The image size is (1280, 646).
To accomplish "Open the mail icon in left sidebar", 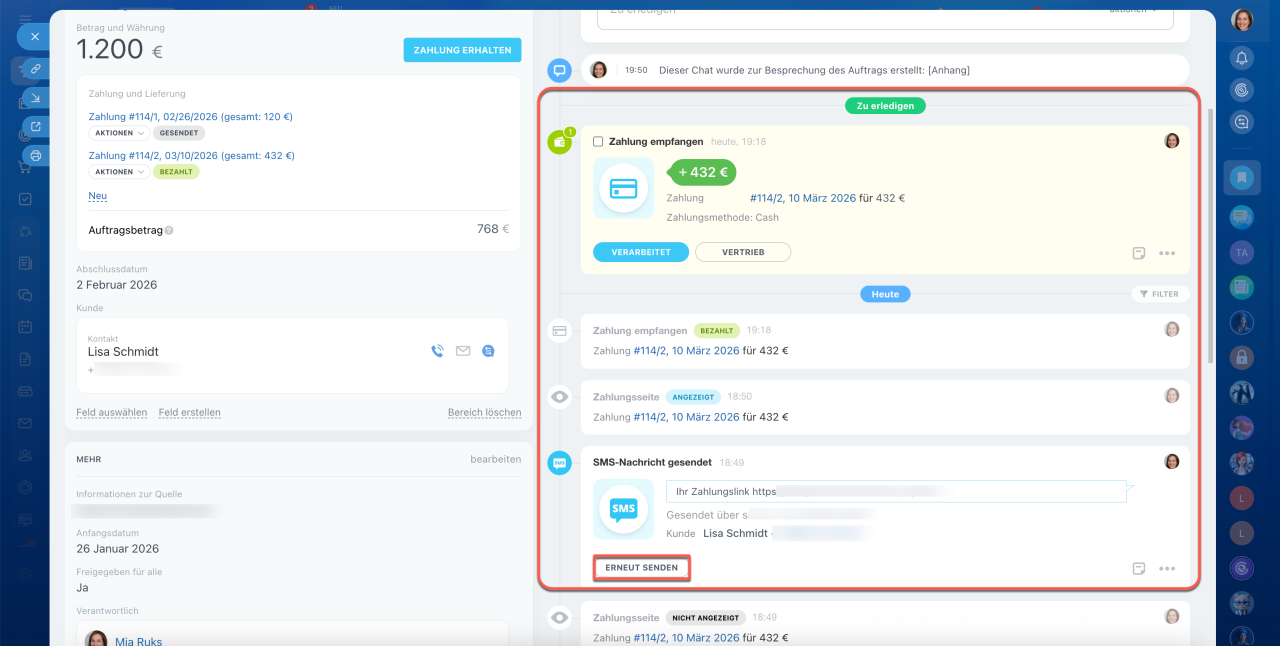I will point(25,423).
